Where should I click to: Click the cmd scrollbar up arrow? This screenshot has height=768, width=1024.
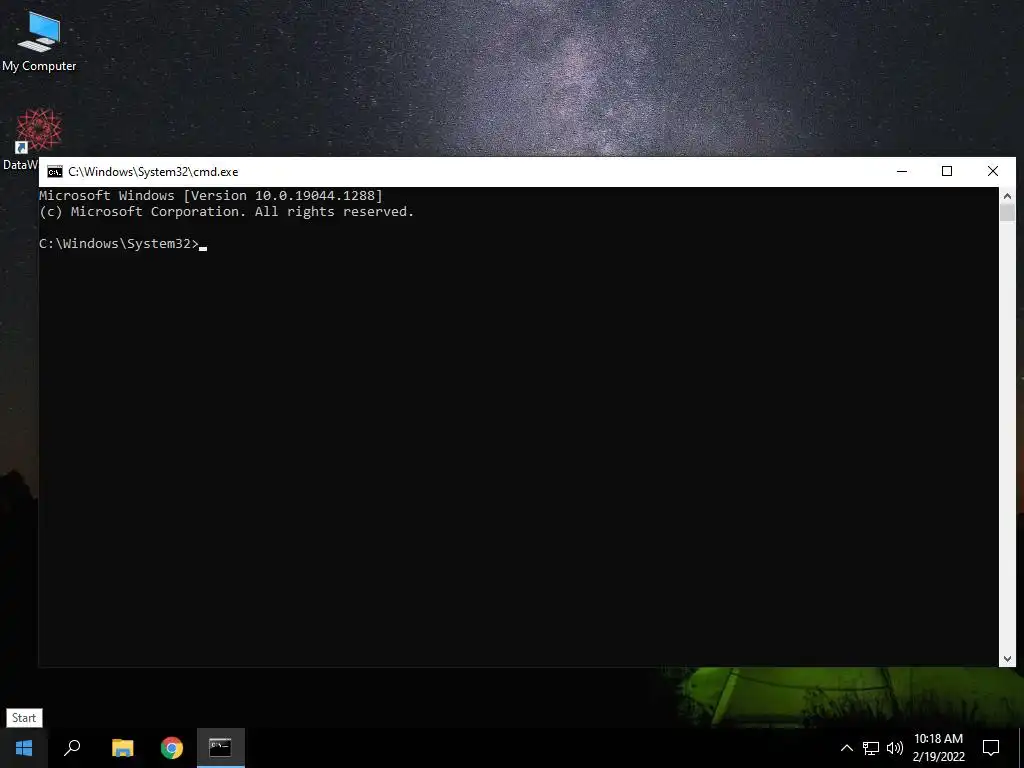(1007, 196)
